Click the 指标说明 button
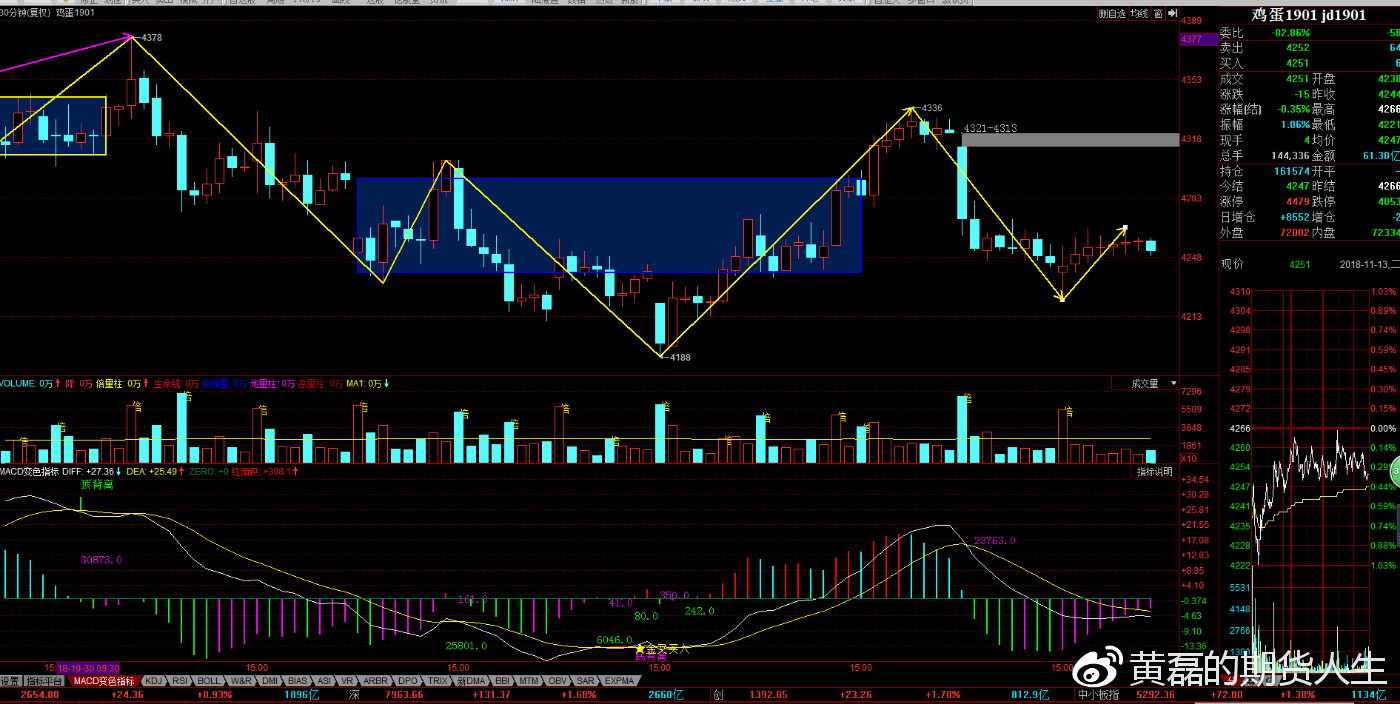 click(1157, 471)
